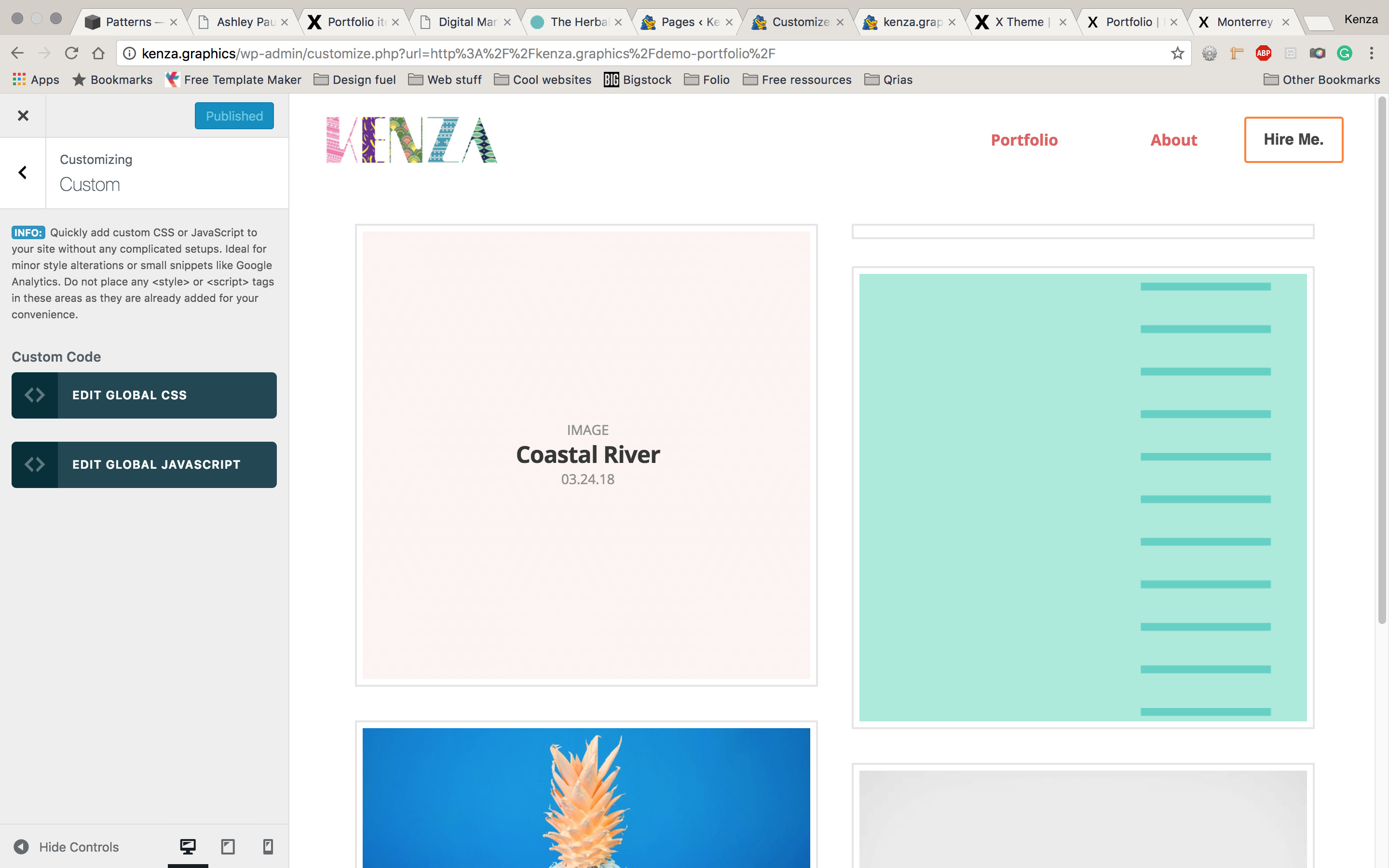Click Edit Global CSS button

(144, 395)
